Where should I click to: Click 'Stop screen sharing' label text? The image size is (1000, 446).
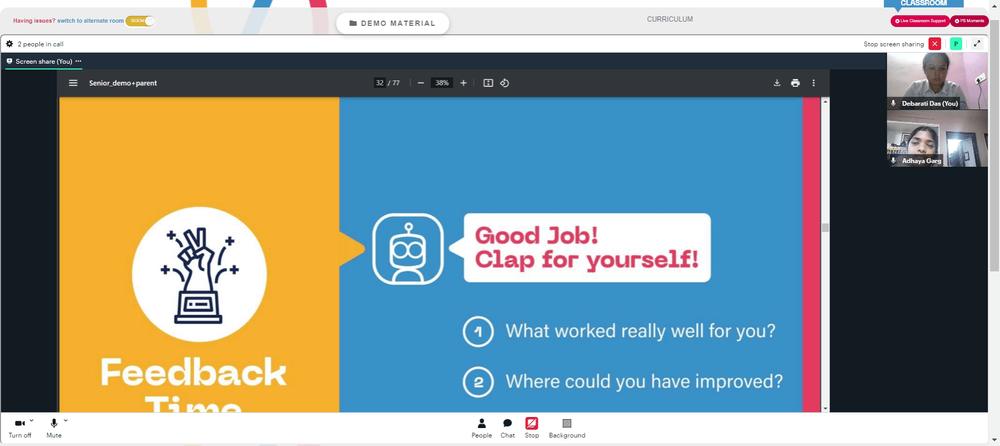point(893,44)
